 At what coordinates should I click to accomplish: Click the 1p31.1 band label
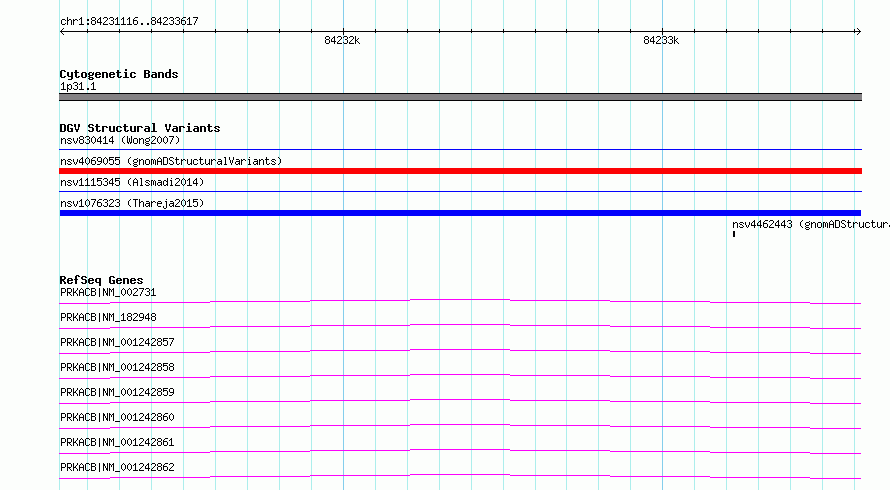pyautogui.click(x=78, y=86)
